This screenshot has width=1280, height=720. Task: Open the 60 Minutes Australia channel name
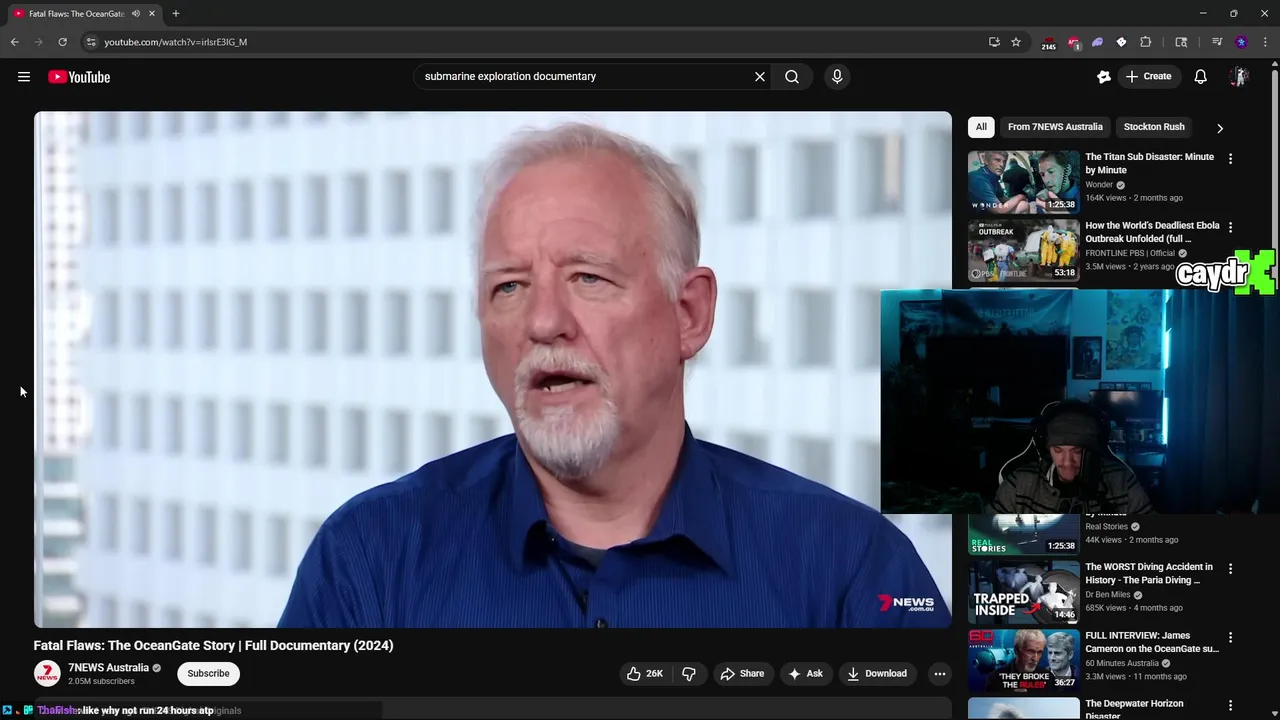[x=1122, y=663]
